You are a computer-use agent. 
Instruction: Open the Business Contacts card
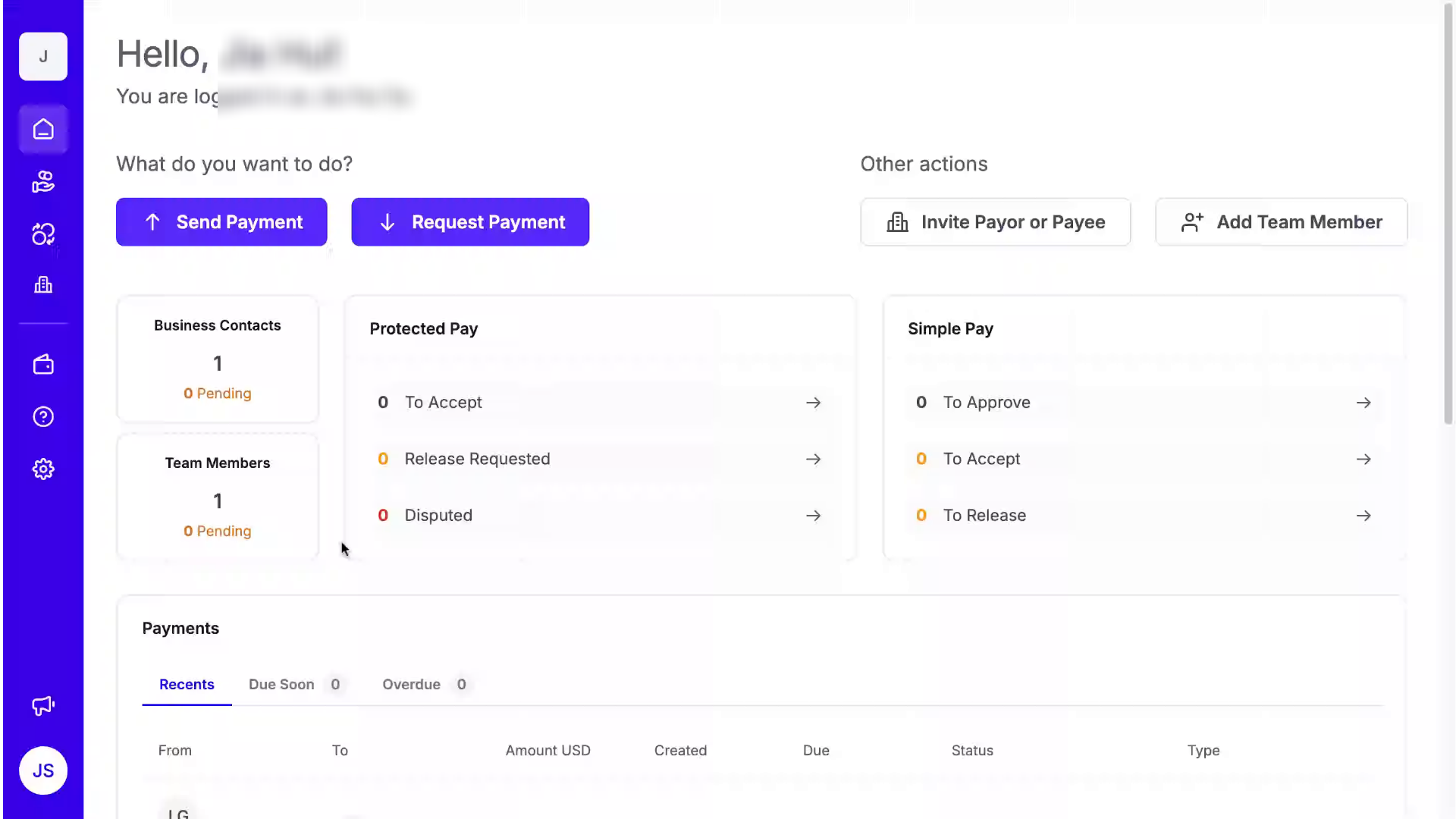pos(218,359)
